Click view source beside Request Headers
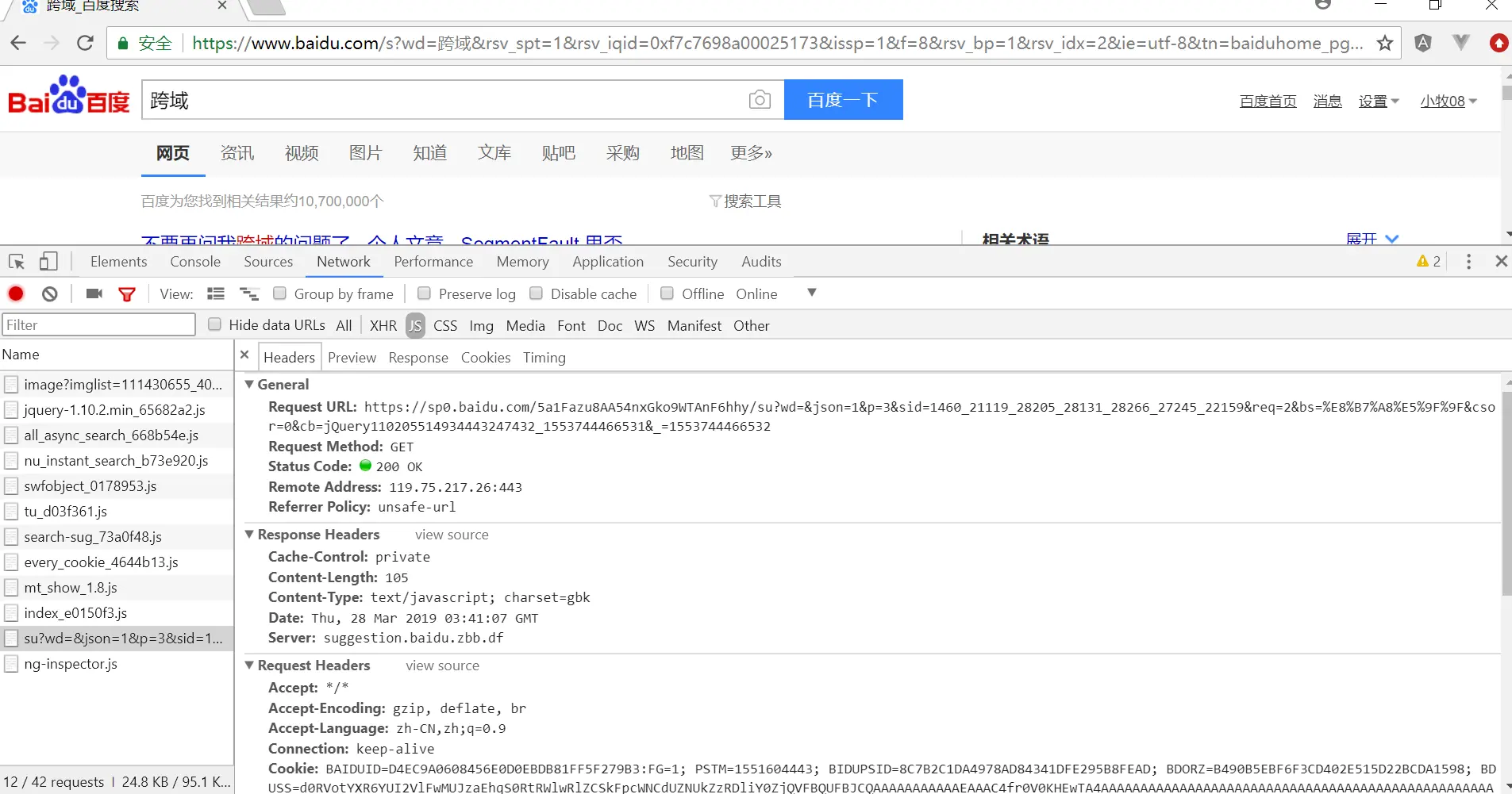The height and width of the screenshot is (794, 1512). coord(443,666)
